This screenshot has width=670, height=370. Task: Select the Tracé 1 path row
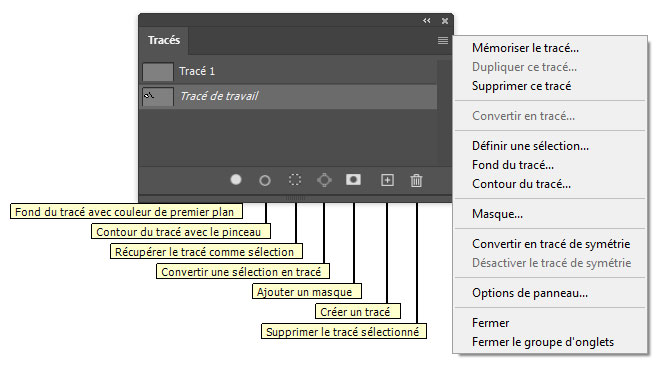tap(289, 71)
